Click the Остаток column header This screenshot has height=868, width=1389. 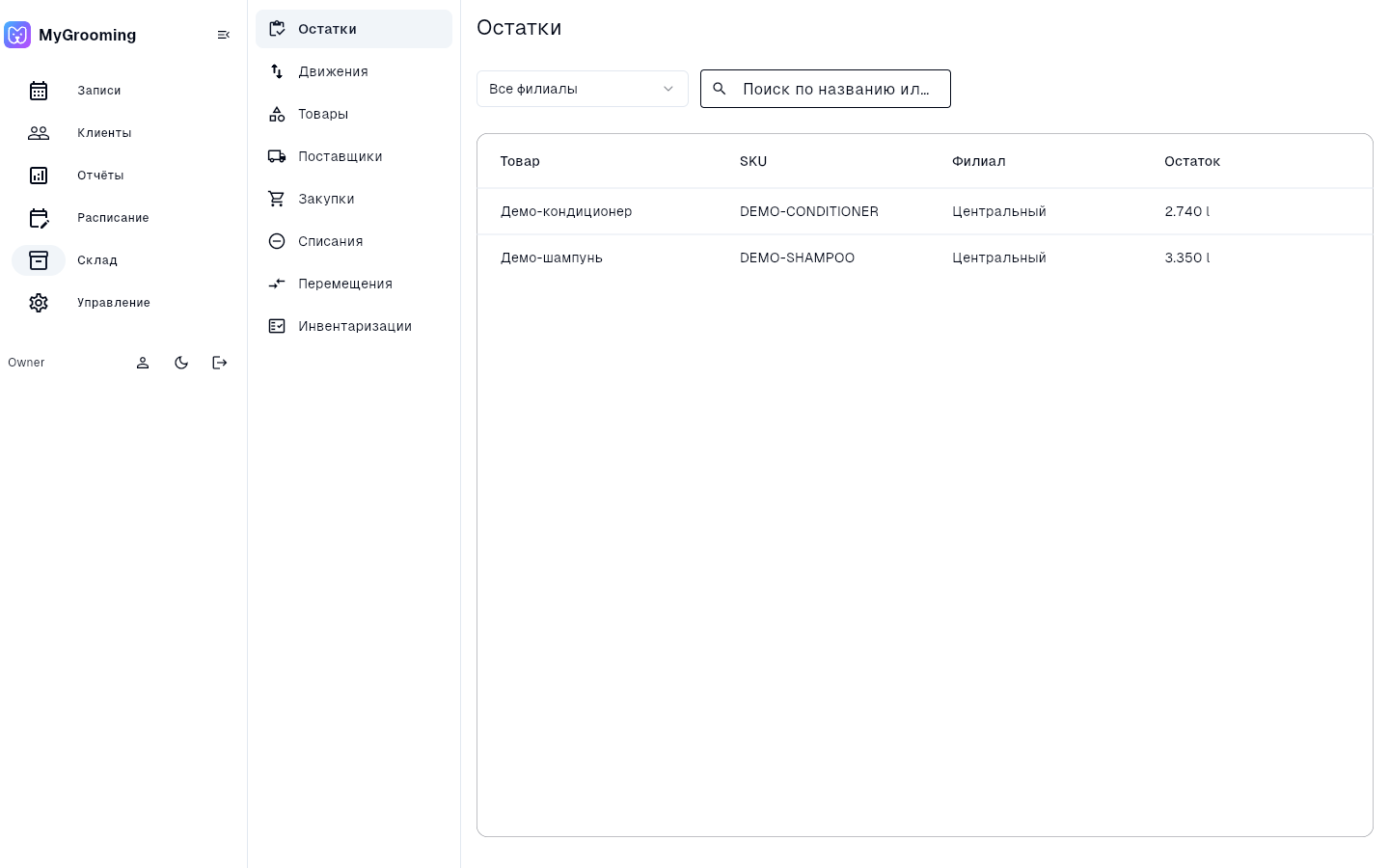click(1192, 161)
